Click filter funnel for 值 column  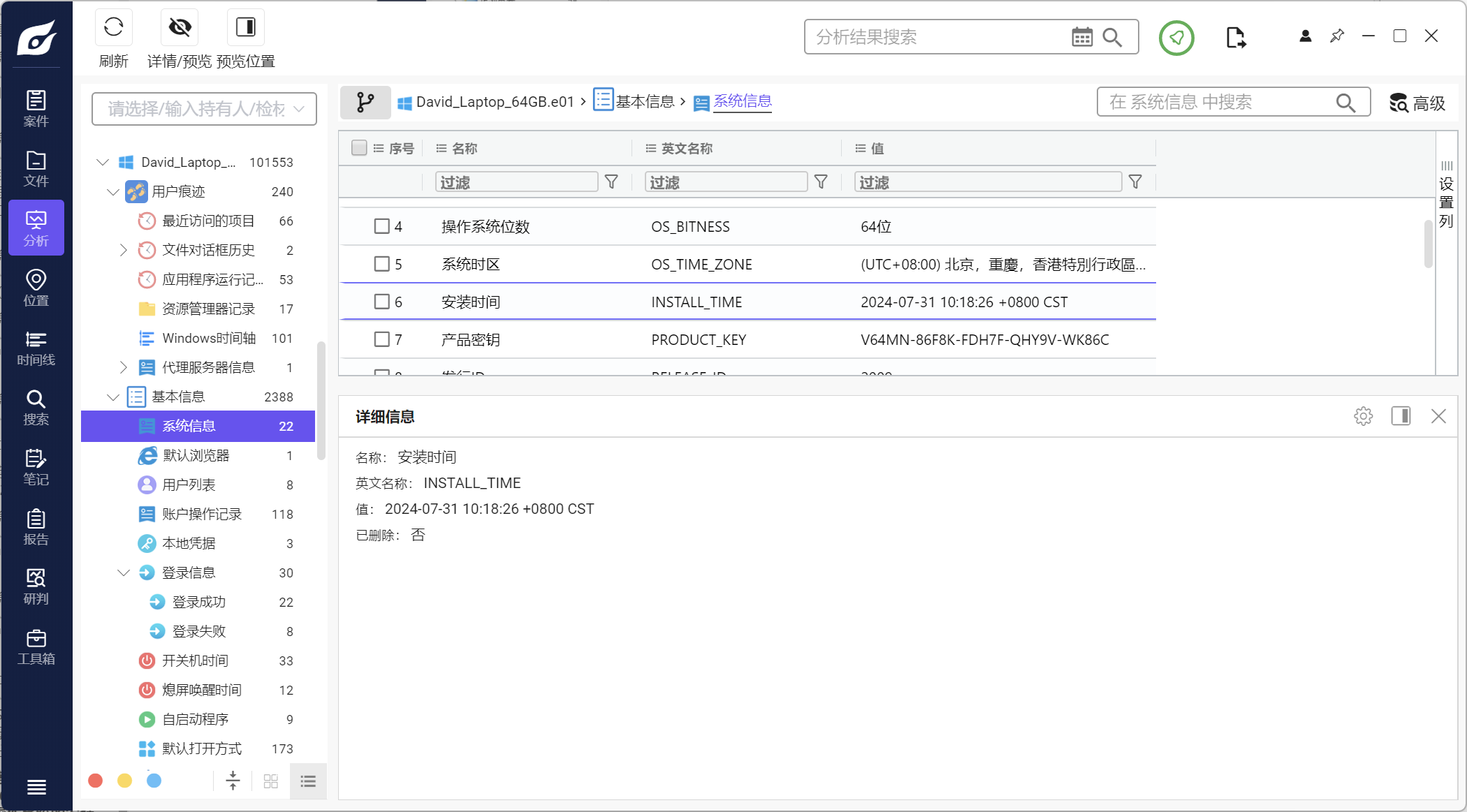1135,182
